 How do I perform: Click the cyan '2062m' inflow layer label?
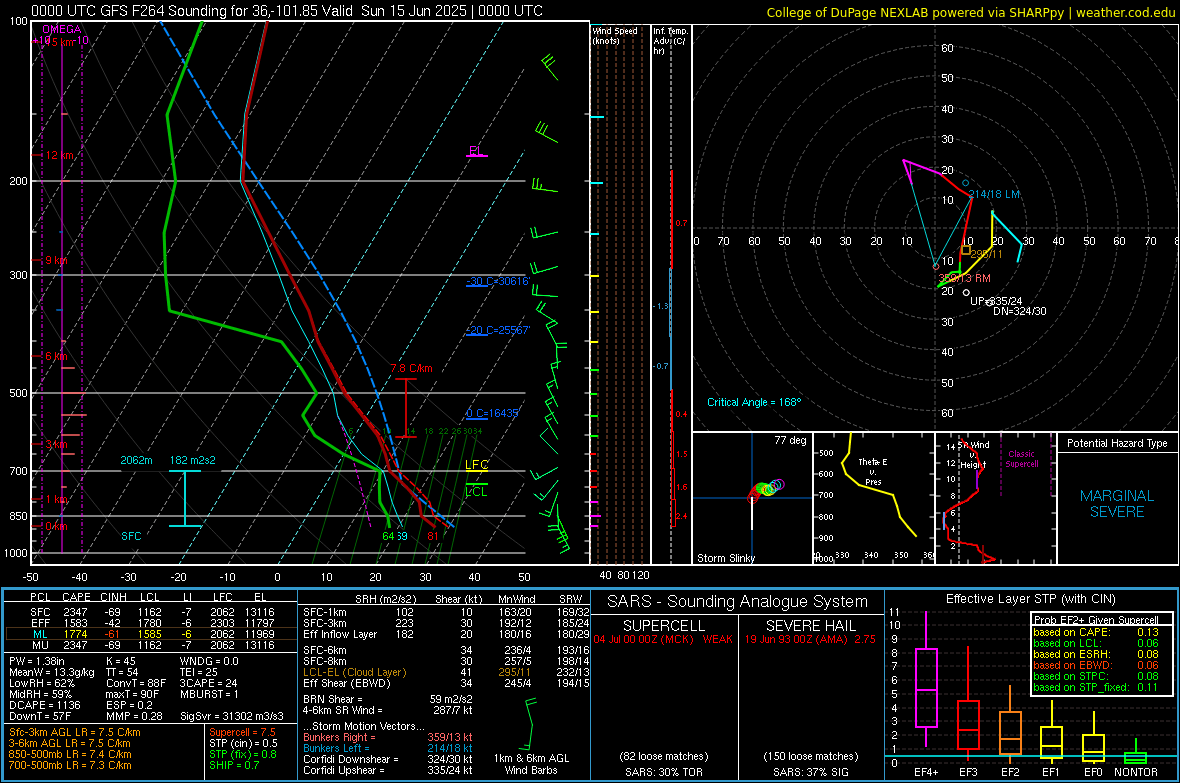(136, 460)
